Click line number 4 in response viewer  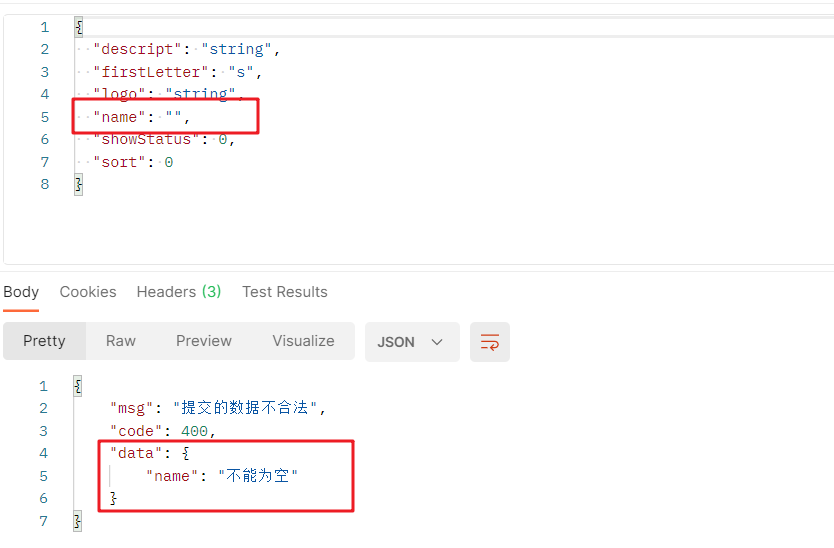coord(44,453)
